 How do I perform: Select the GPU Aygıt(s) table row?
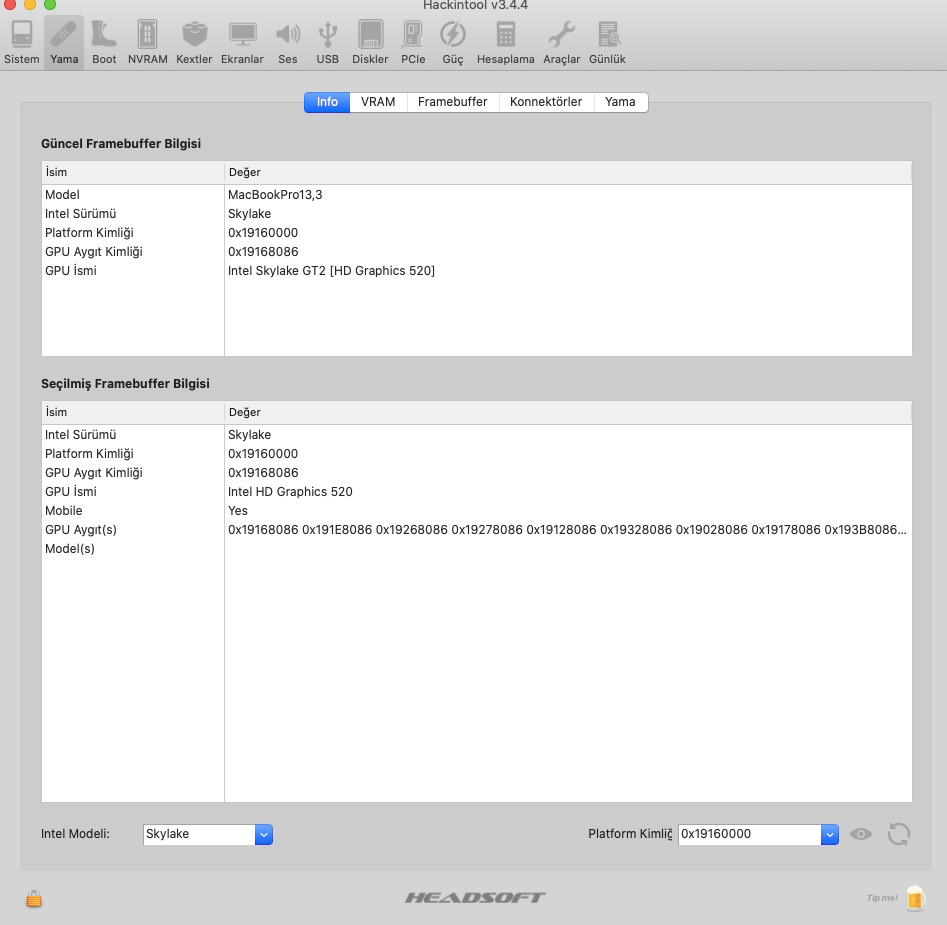point(476,530)
